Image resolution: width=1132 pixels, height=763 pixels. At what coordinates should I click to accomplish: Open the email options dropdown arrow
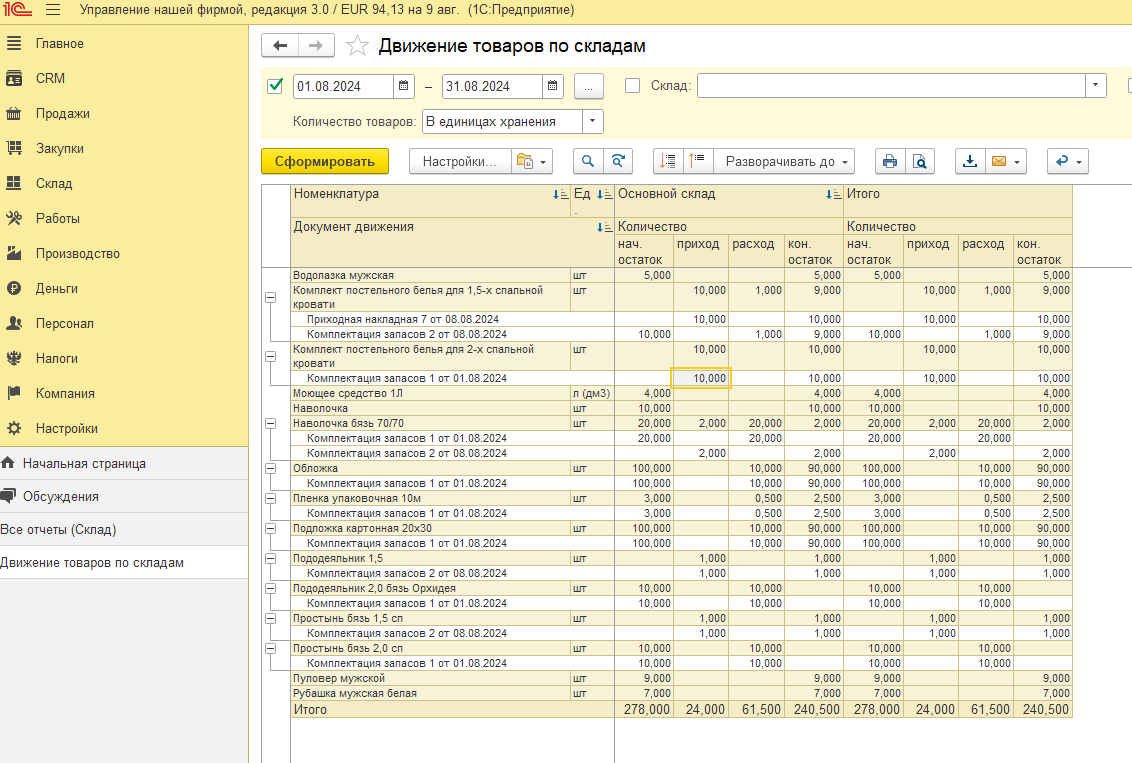coord(1017,162)
